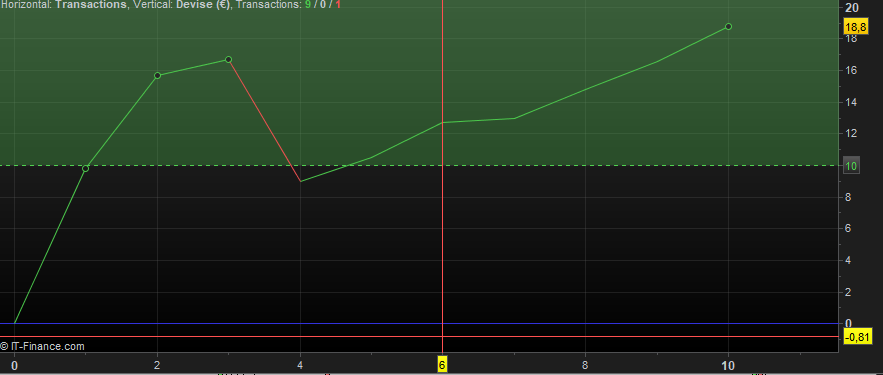Viewport: 883px width, 375px height.
Task: Click the green dashed horizontal line
Action: (419, 166)
